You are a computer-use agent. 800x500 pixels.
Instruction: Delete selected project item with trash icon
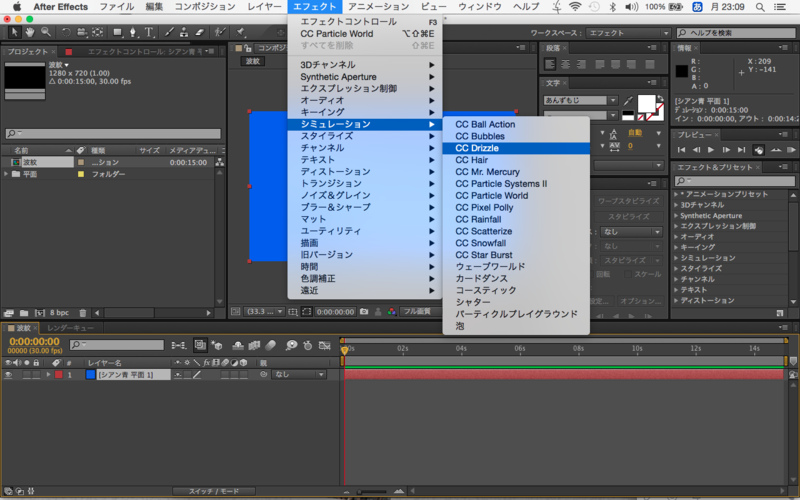(x=83, y=313)
